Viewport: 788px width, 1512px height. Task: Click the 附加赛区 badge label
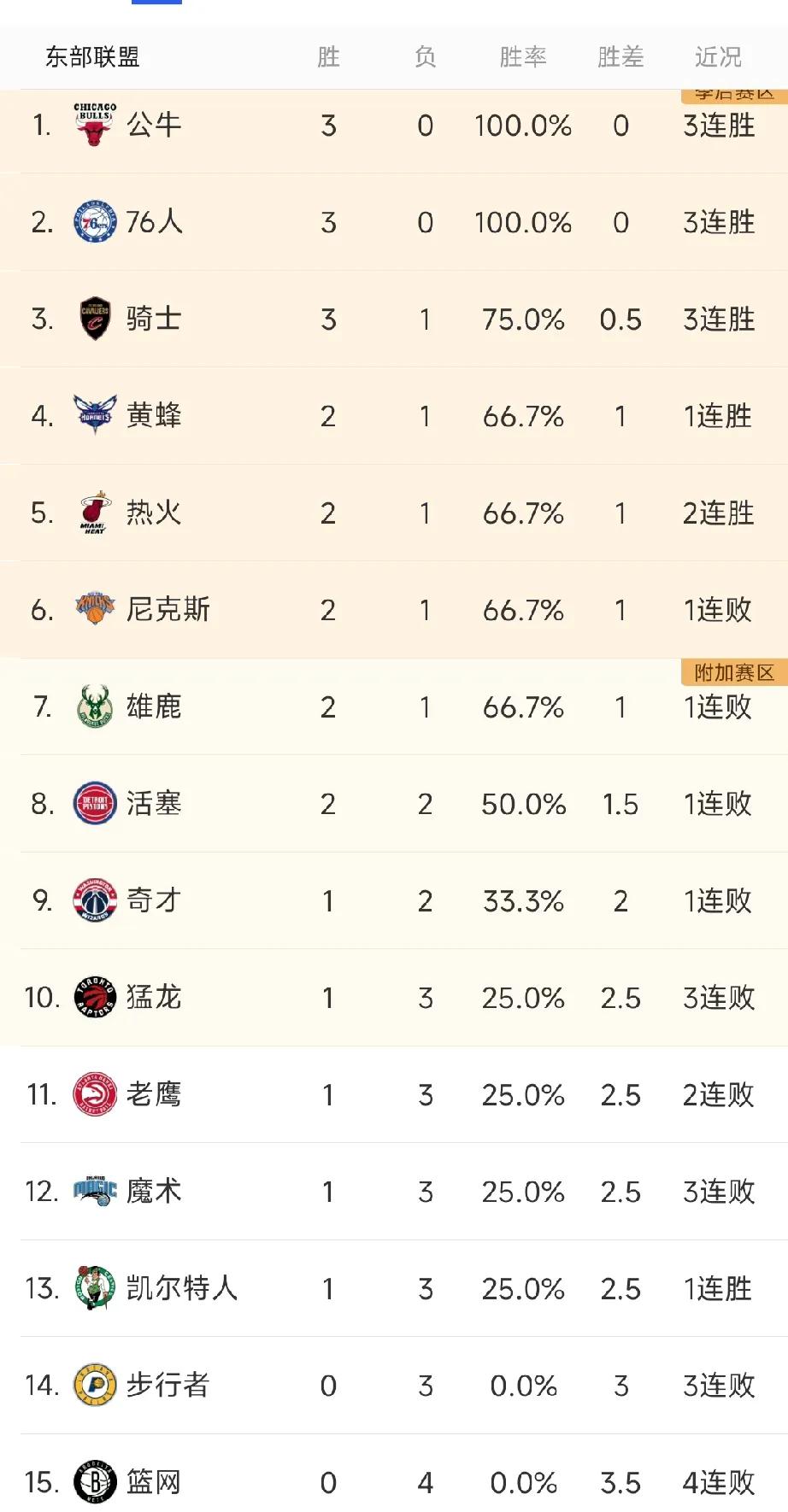pyautogui.click(x=733, y=673)
